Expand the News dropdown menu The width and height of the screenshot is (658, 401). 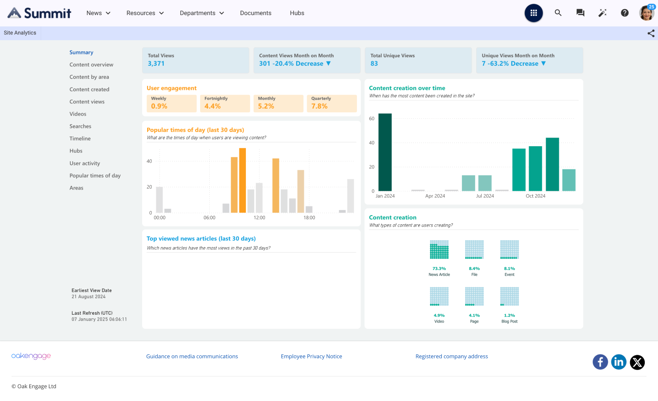[98, 13]
